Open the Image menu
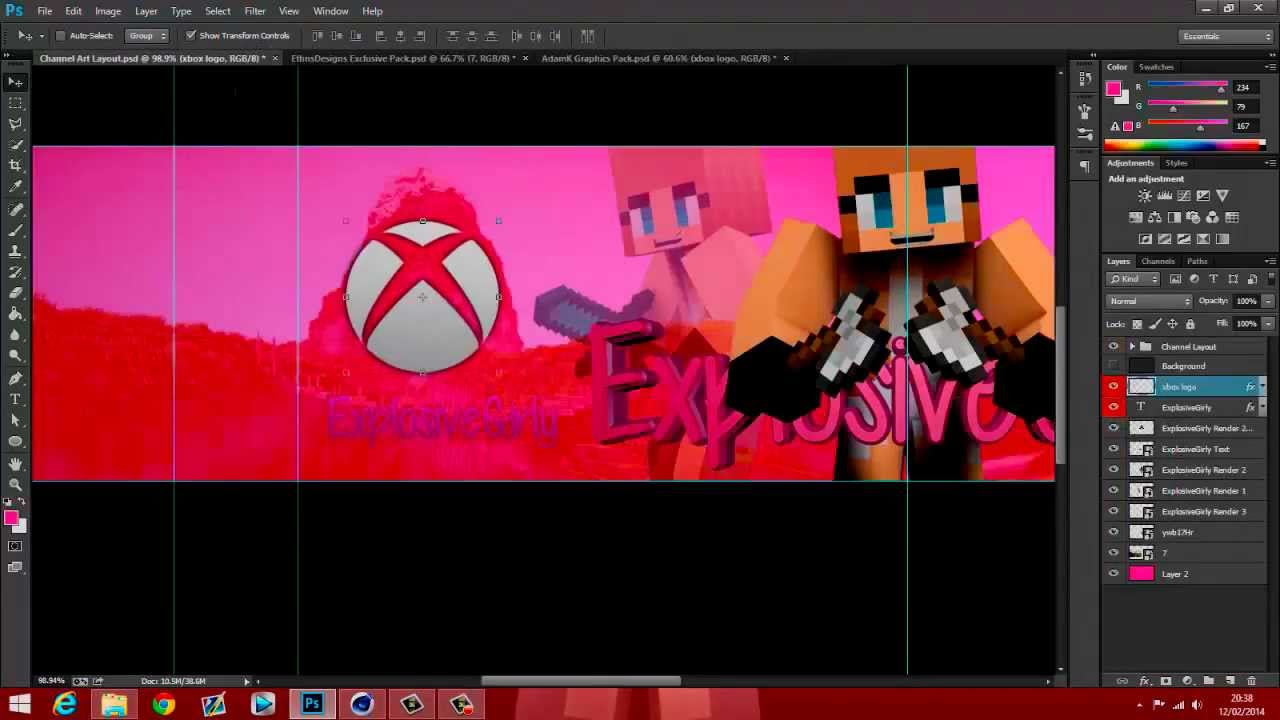1280x720 pixels. coord(108,11)
